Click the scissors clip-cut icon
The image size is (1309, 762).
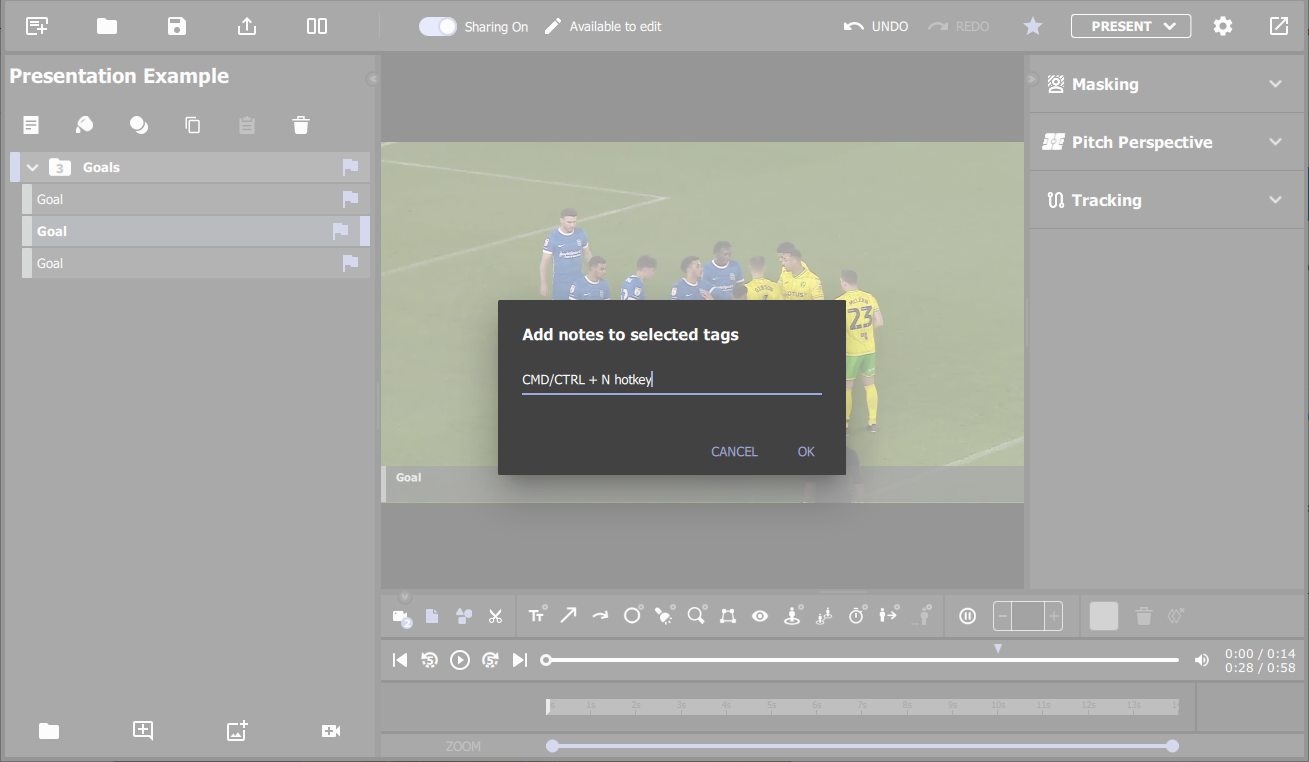click(495, 616)
